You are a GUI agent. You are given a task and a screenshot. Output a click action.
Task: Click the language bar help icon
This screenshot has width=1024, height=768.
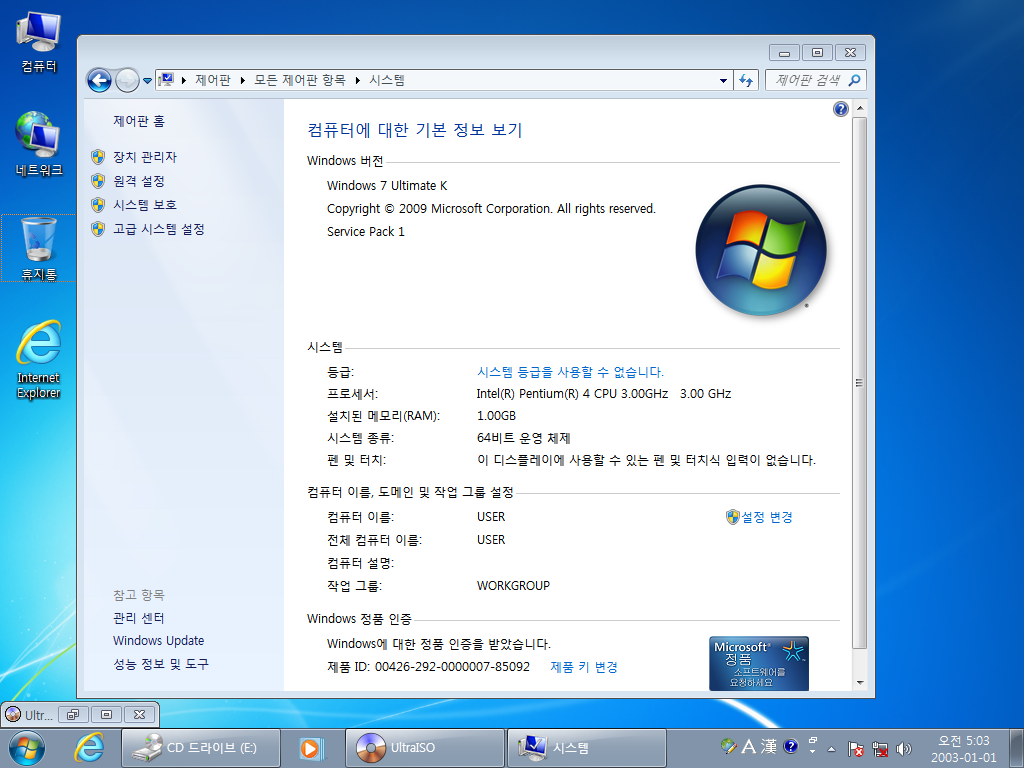pyautogui.click(x=790, y=746)
